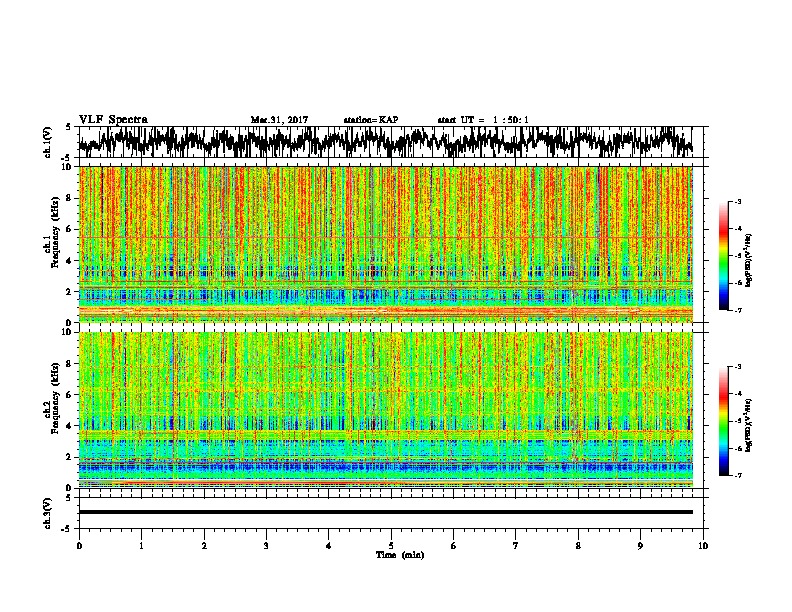The height and width of the screenshot is (612, 792).
Task: Click the "9" tick on the time axis
Action: tap(640, 546)
